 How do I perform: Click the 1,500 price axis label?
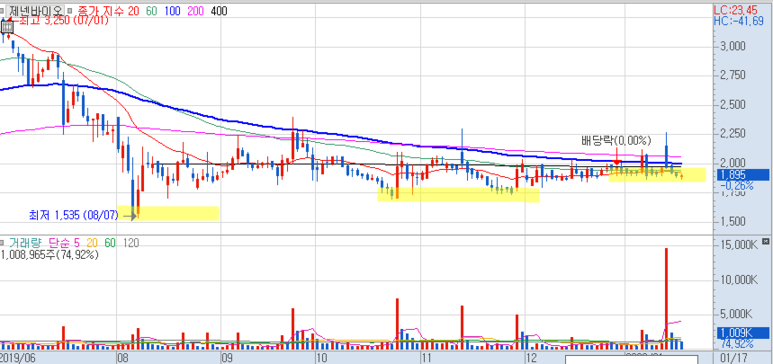(x=733, y=221)
